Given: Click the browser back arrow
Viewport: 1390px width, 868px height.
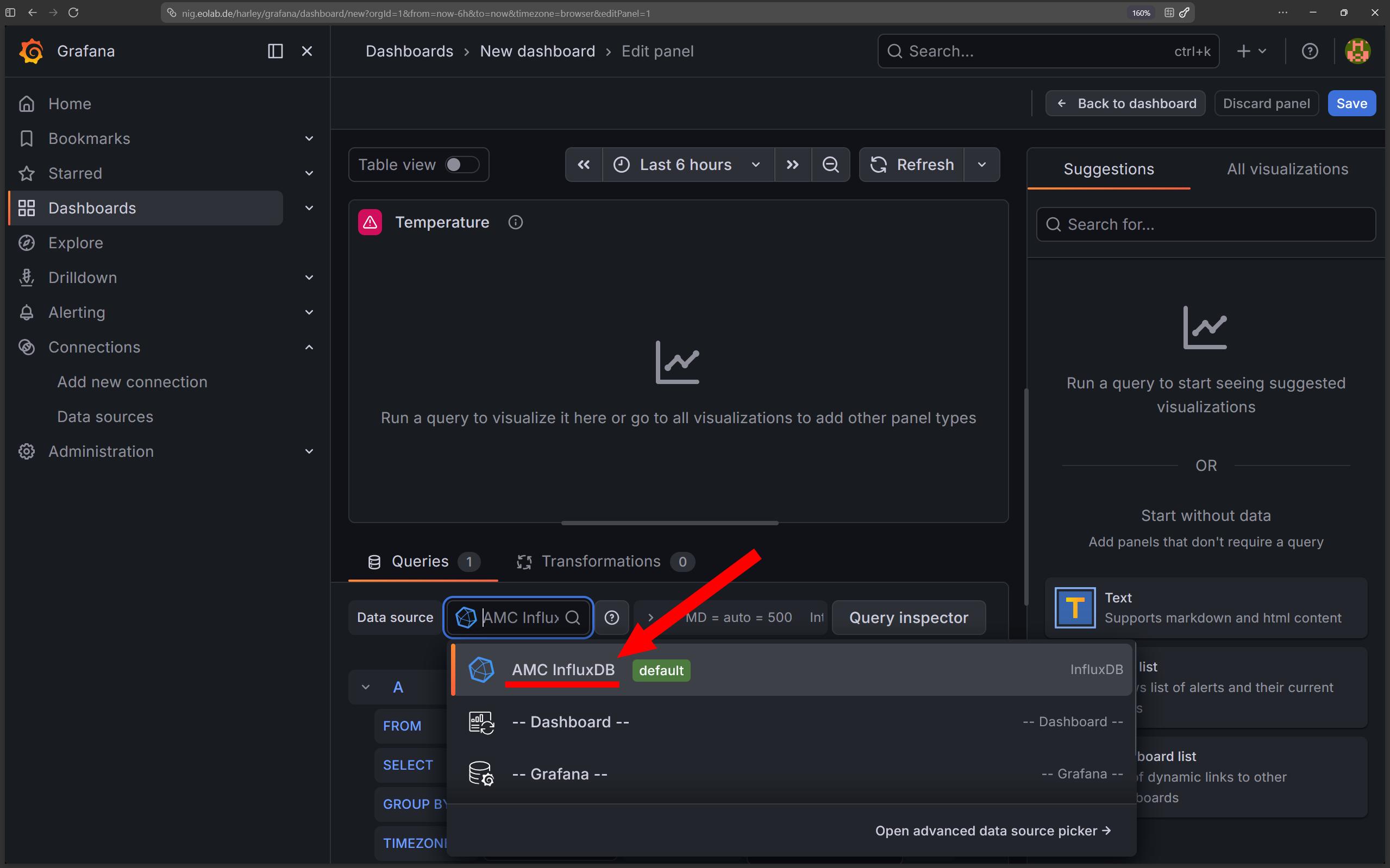Looking at the screenshot, I should tap(33, 12).
